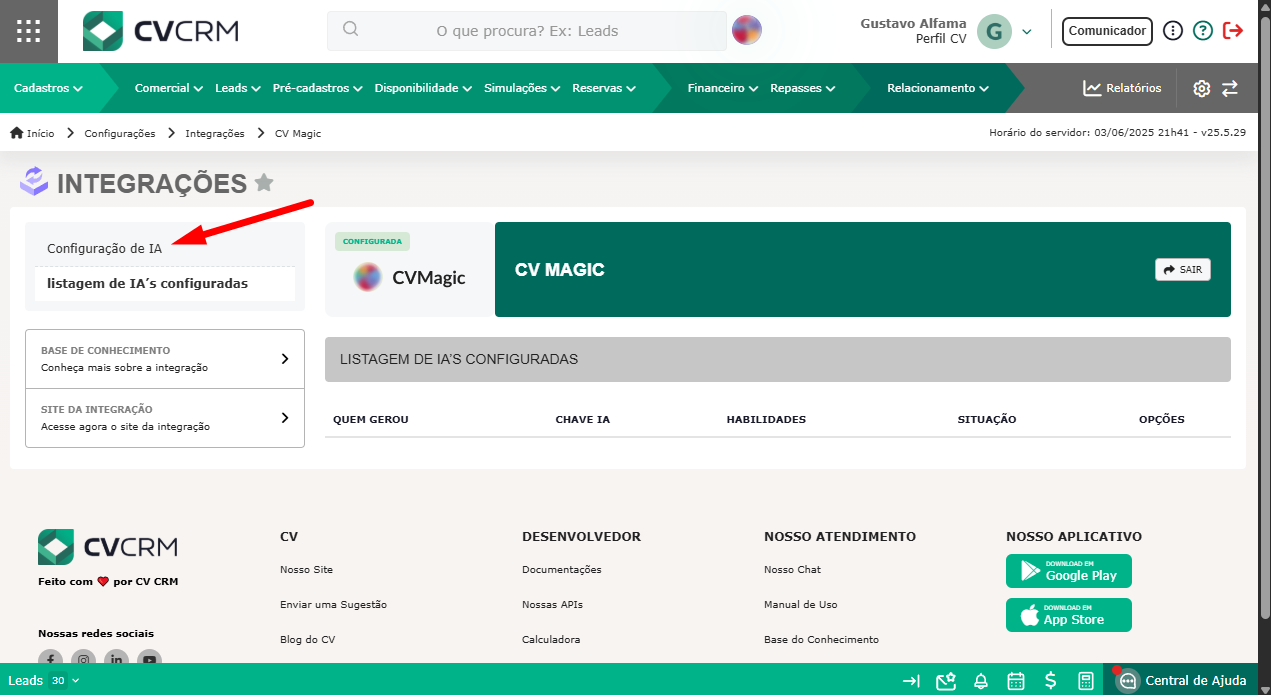1271x695 pixels.
Task: Open Calculadora footer link
Action: click(551, 639)
